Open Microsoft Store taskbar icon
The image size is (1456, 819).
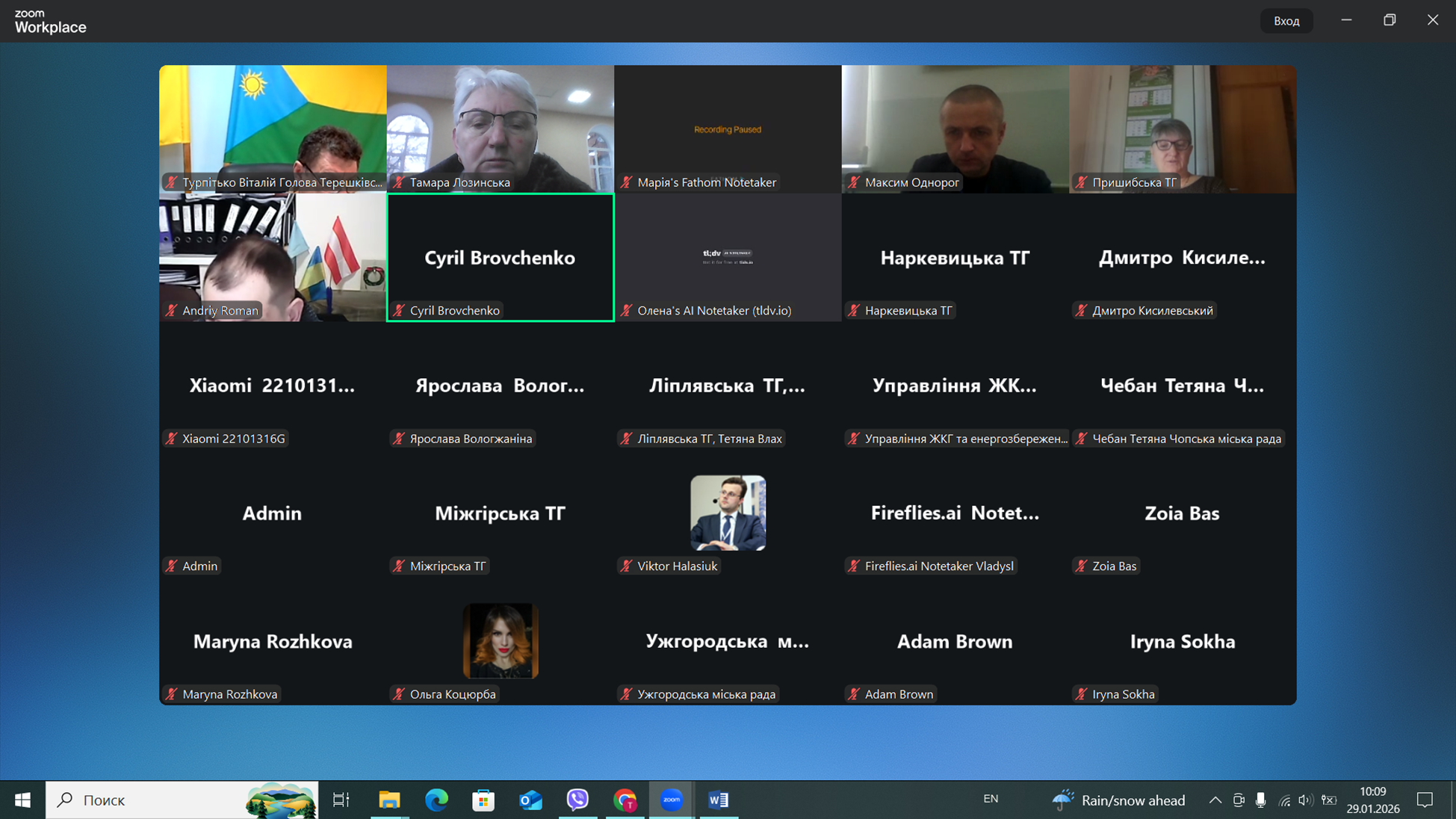coord(483,800)
